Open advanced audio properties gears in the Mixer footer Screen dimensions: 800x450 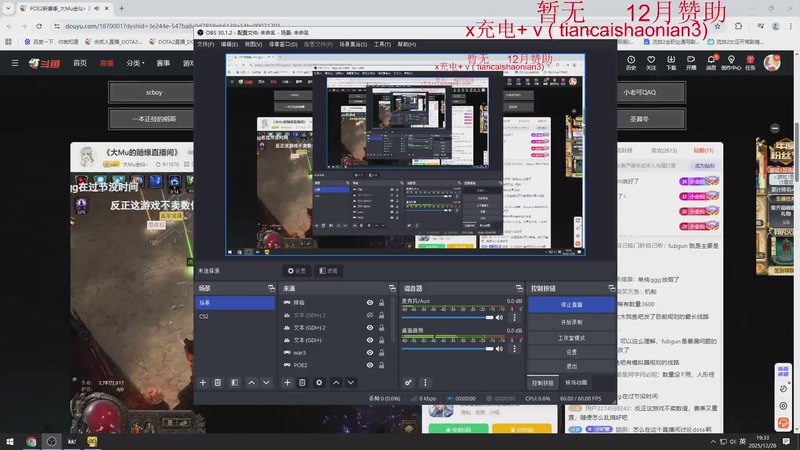click(408, 383)
